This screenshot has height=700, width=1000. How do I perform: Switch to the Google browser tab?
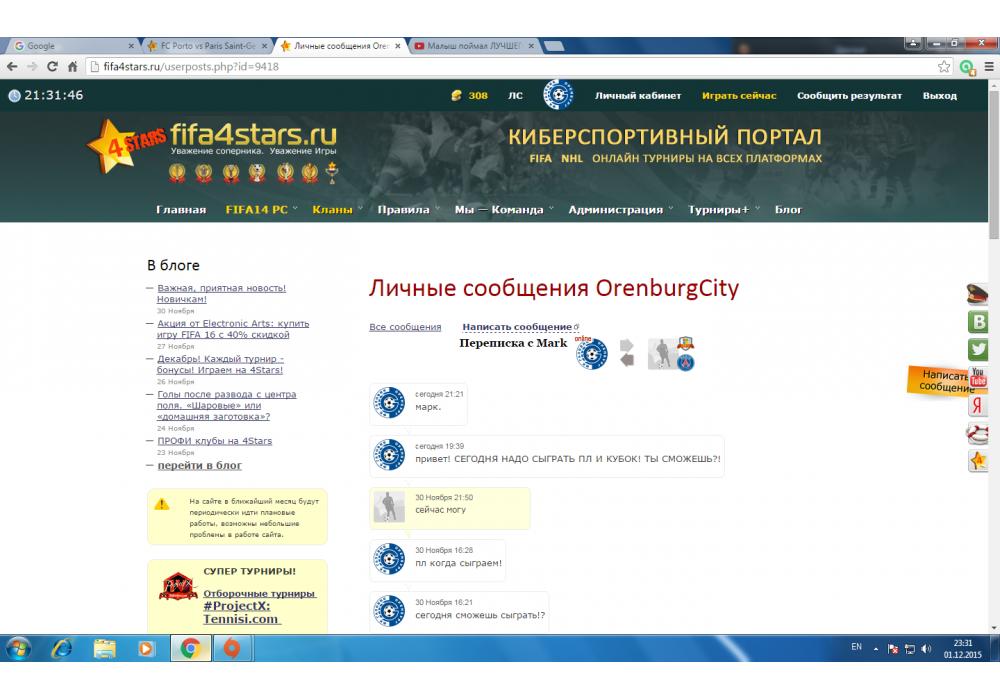(73, 46)
